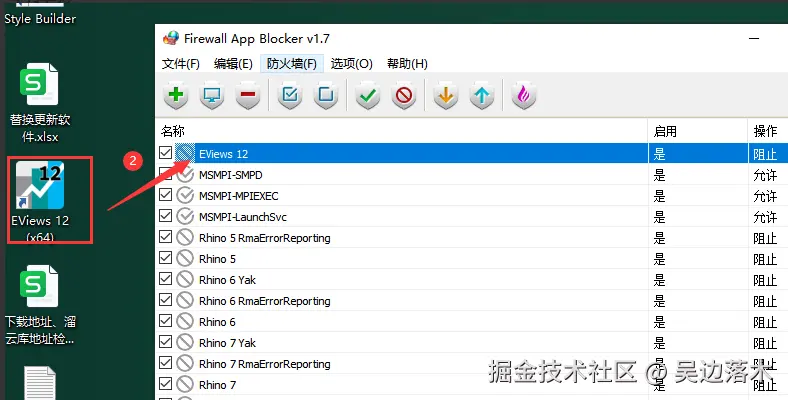
Task: Toggle the Rhino 6 Yak checkbox
Action: click(x=165, y=278)
